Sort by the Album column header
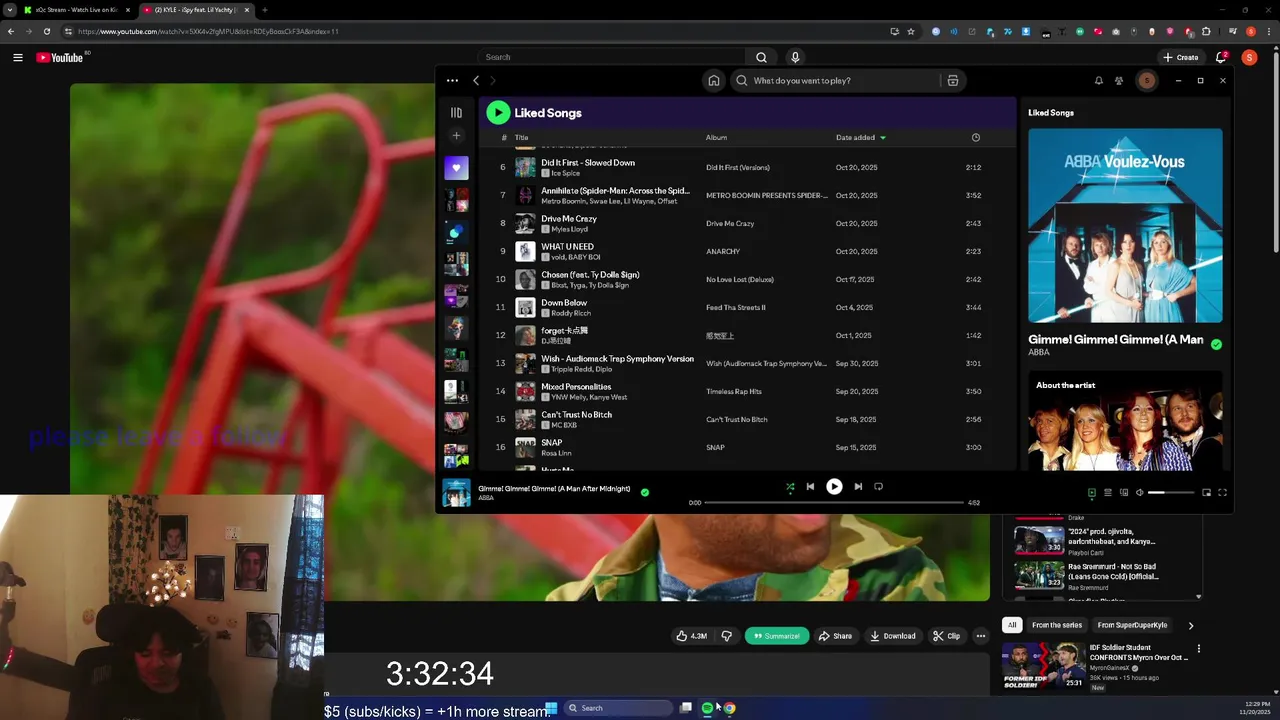 pos(716,138)
